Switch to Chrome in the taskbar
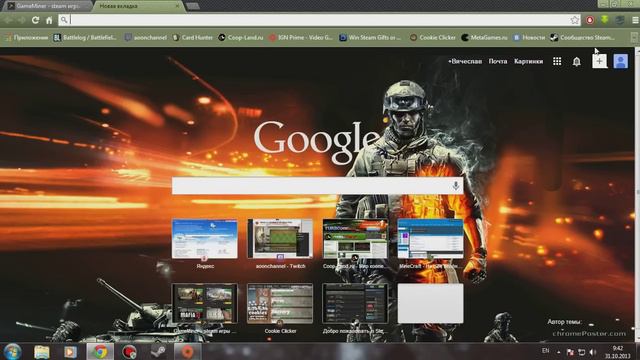The height and width of the screenshot is (360, 640). coord(100,352)
